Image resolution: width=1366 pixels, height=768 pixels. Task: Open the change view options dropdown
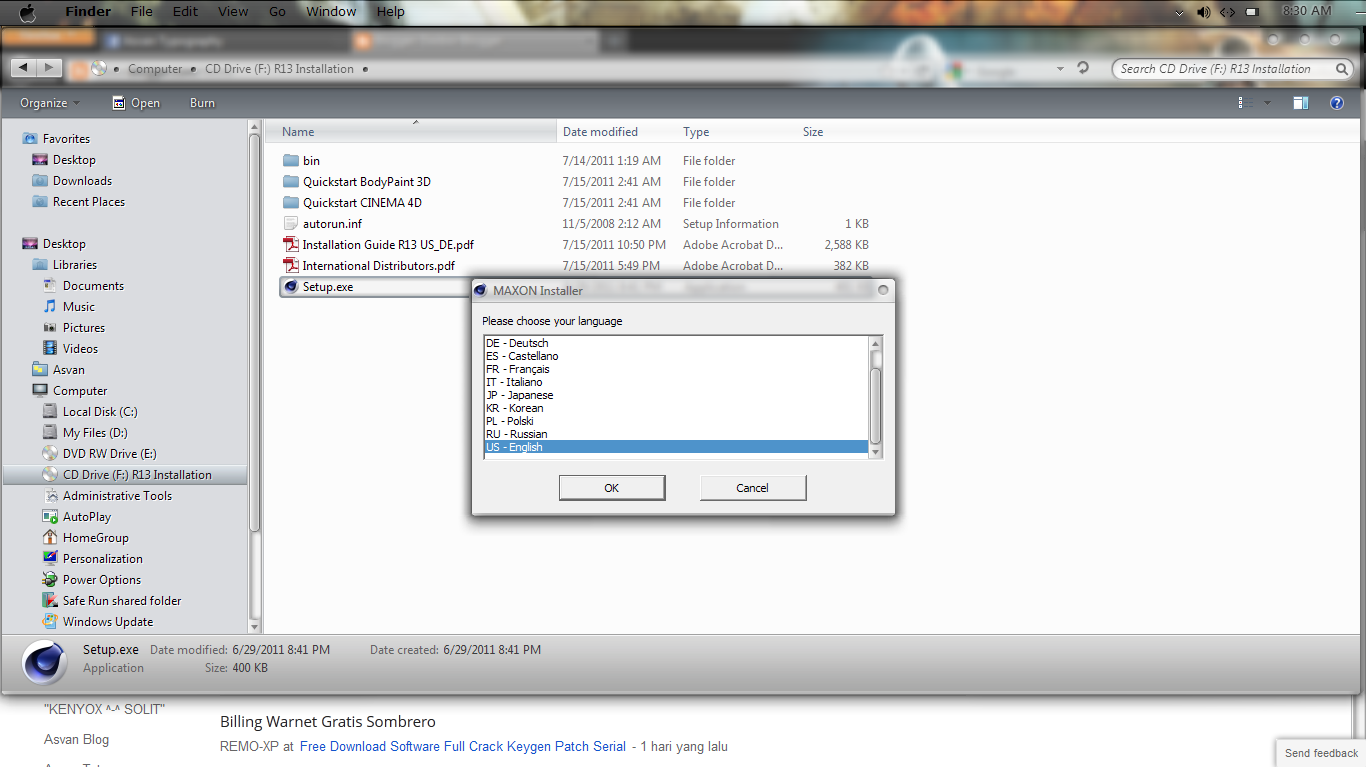(1268, 103)
